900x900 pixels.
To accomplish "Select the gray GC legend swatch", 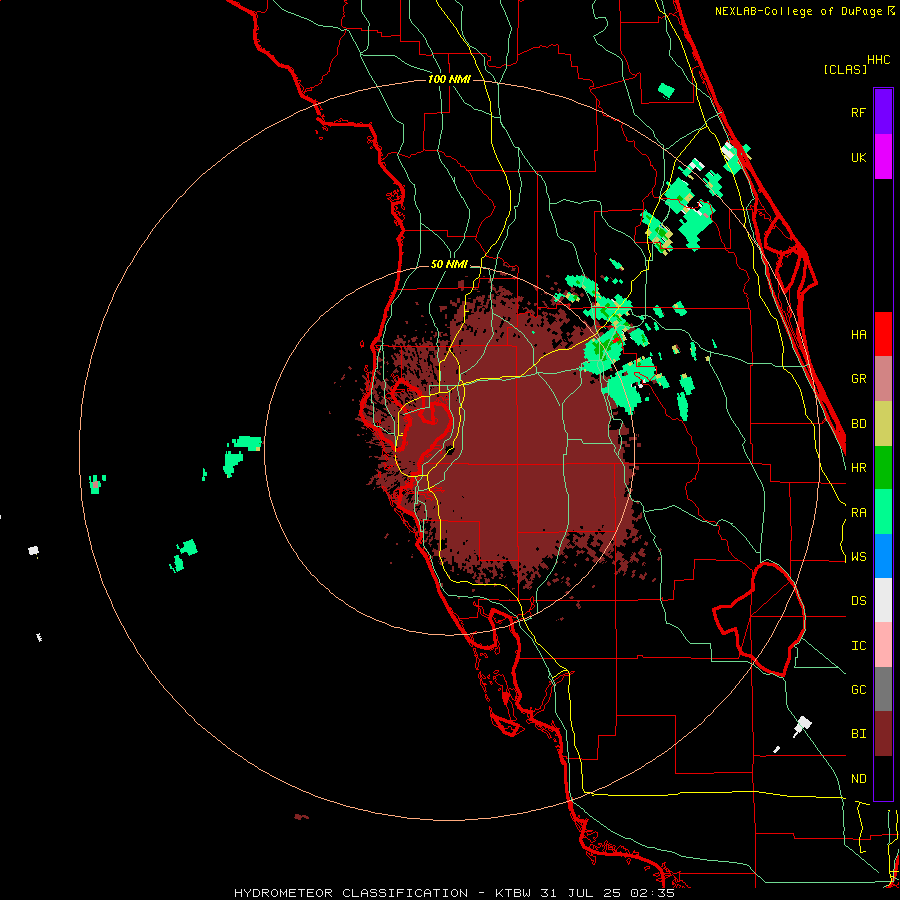I will [883, 689].
